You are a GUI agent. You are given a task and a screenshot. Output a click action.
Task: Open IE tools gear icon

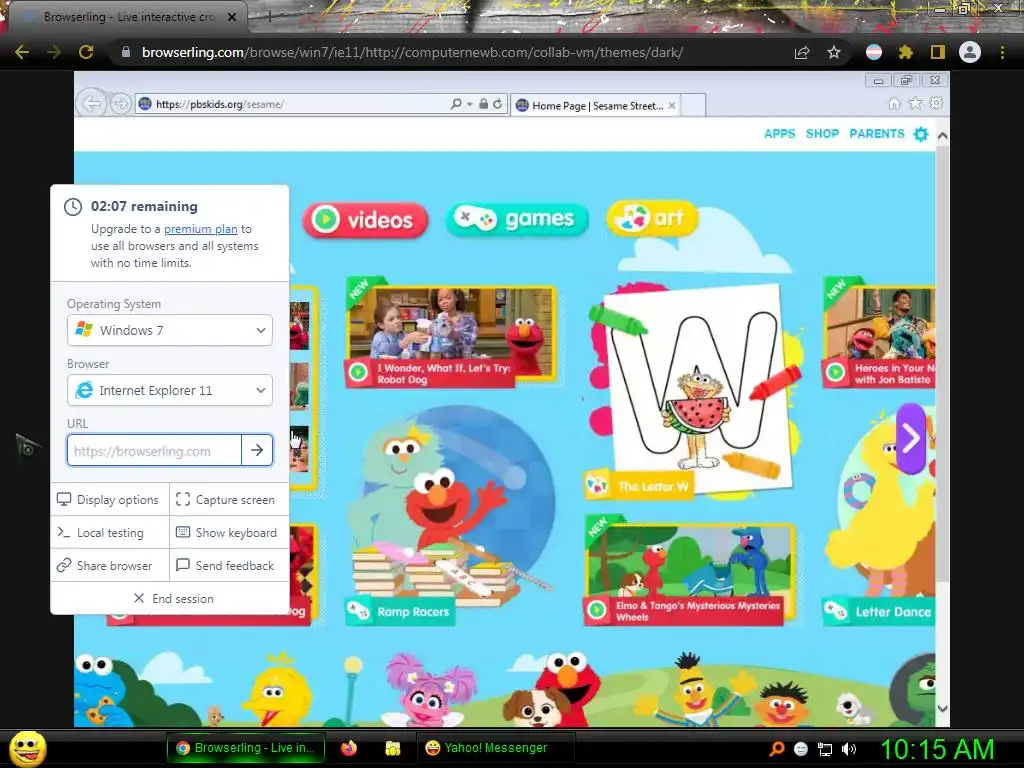point(936,103)
